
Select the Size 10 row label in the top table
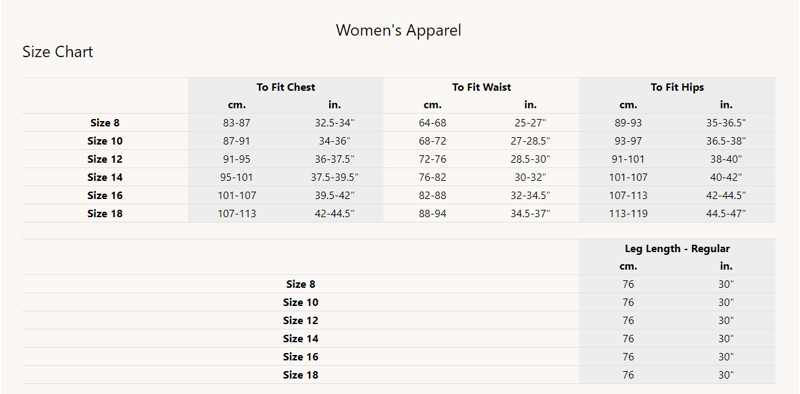tap(105, 141)
